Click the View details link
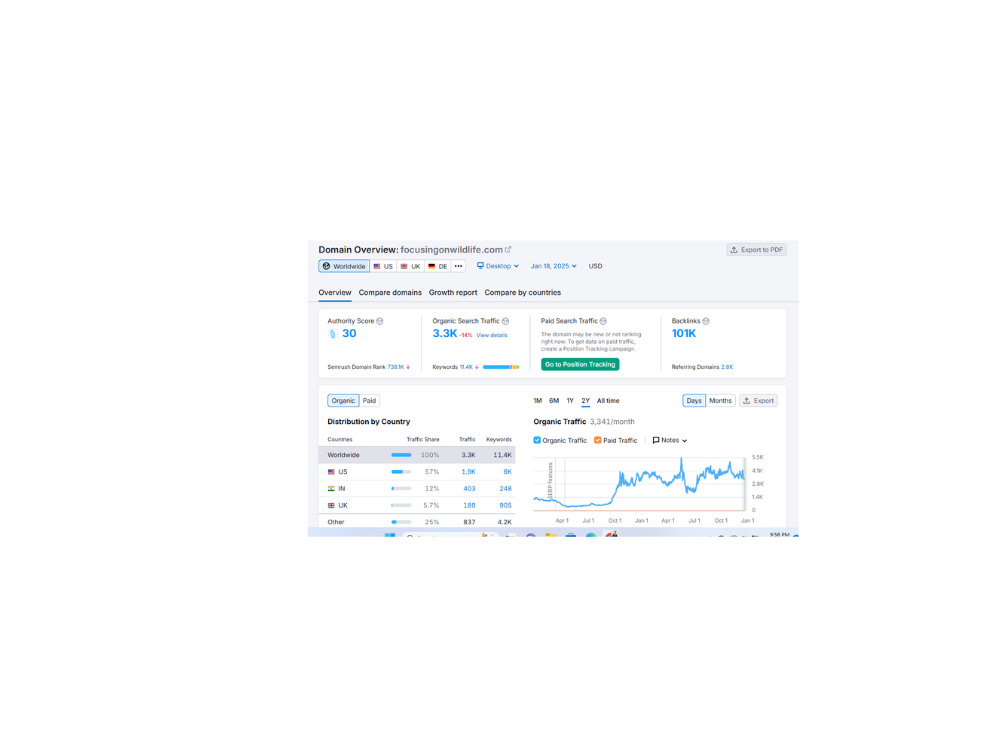 click(492, 335)
